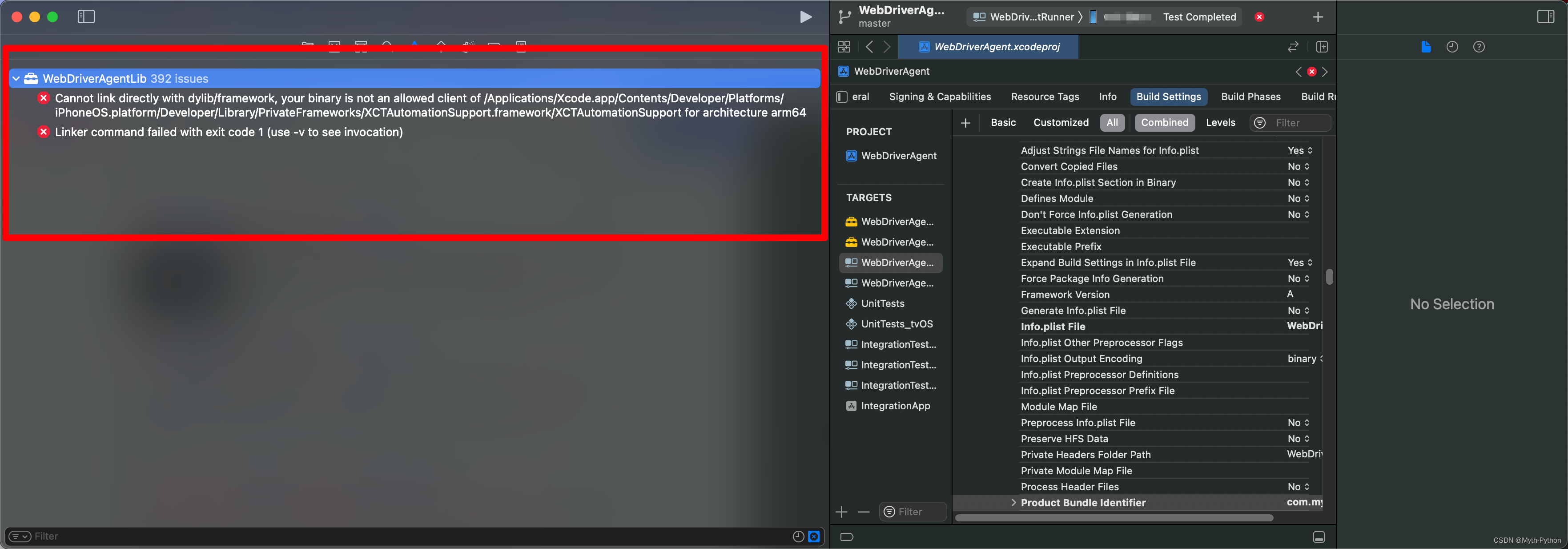
Task: Click the Levels view button
Action: tap(1220, 123)
